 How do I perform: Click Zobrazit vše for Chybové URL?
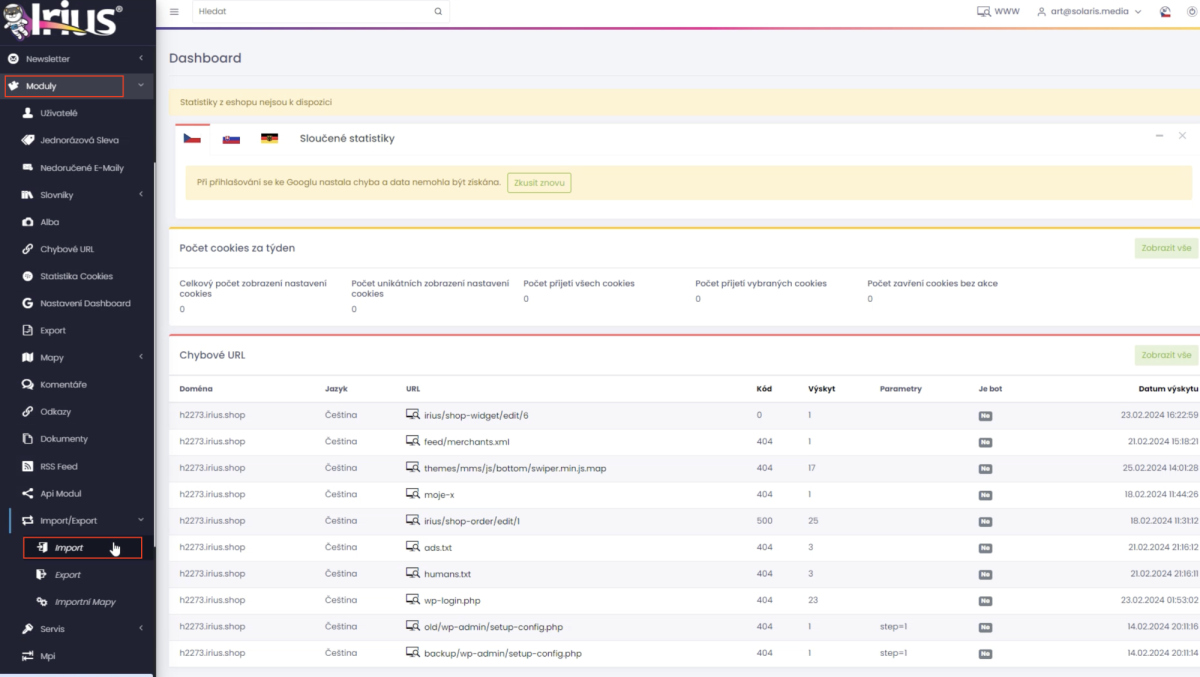1166,355
